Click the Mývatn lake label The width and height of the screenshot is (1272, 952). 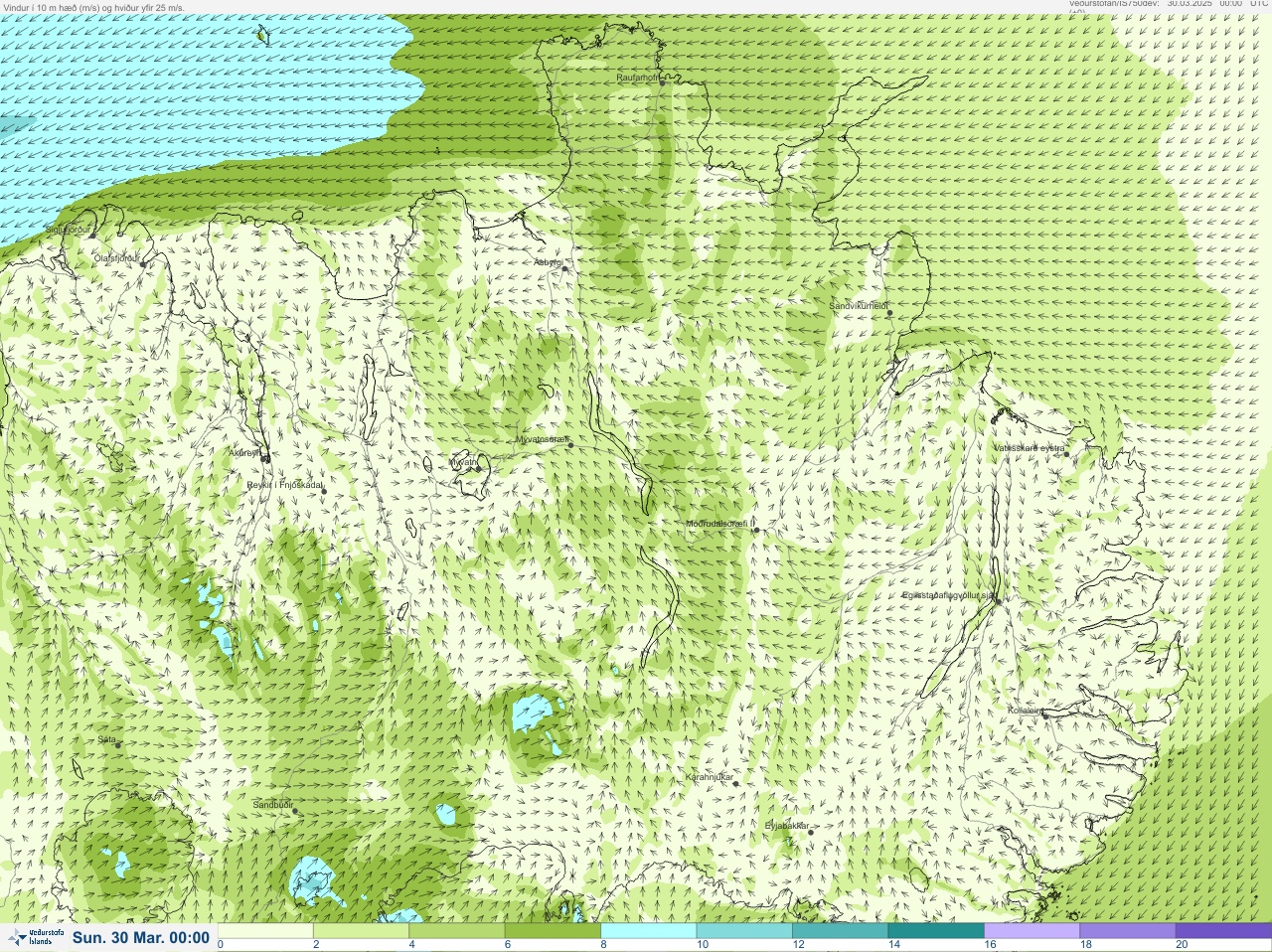click(464, 462)
